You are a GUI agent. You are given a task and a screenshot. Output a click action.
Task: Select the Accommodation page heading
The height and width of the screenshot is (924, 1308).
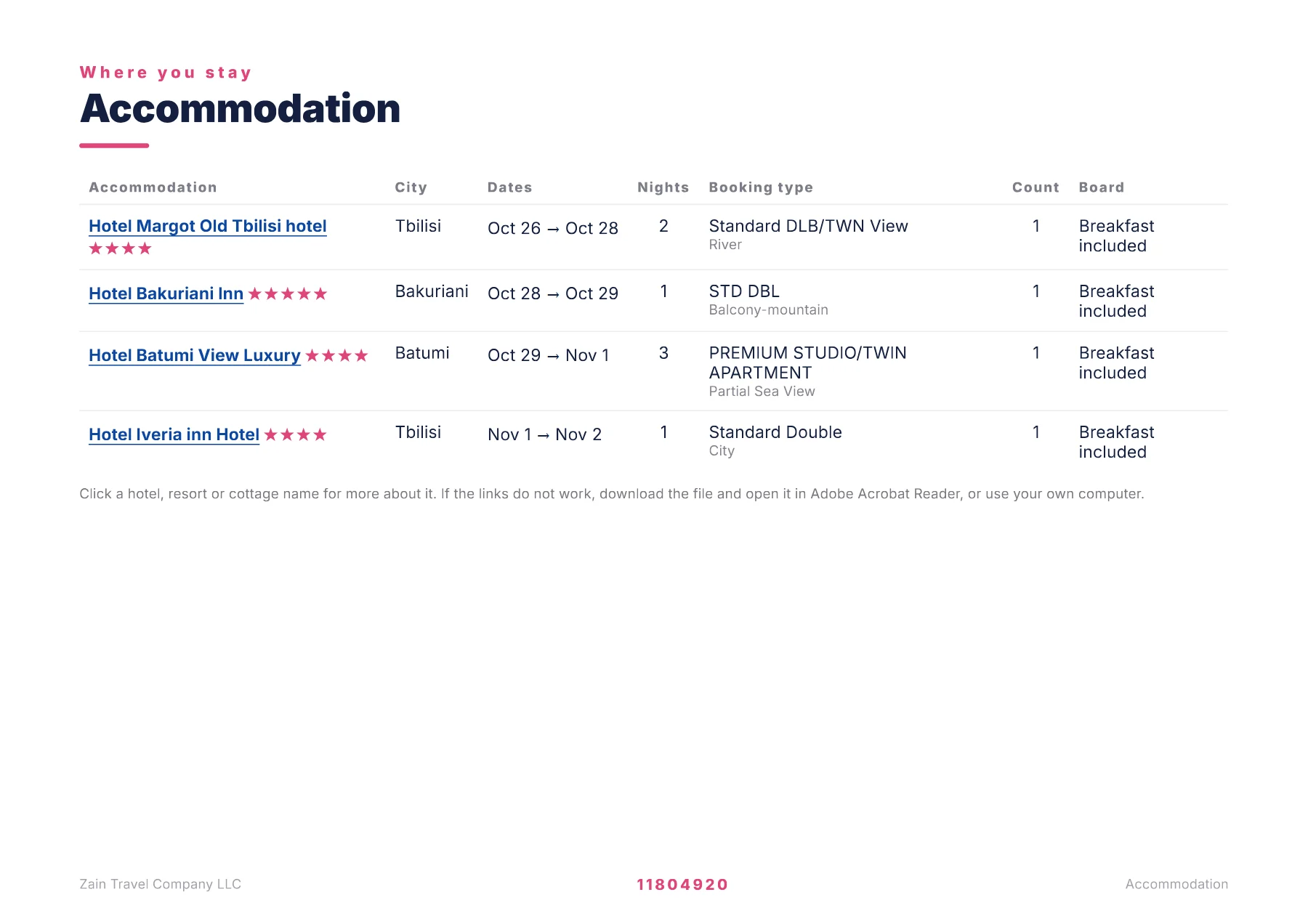pyautogui.click(x=241, y=109)
